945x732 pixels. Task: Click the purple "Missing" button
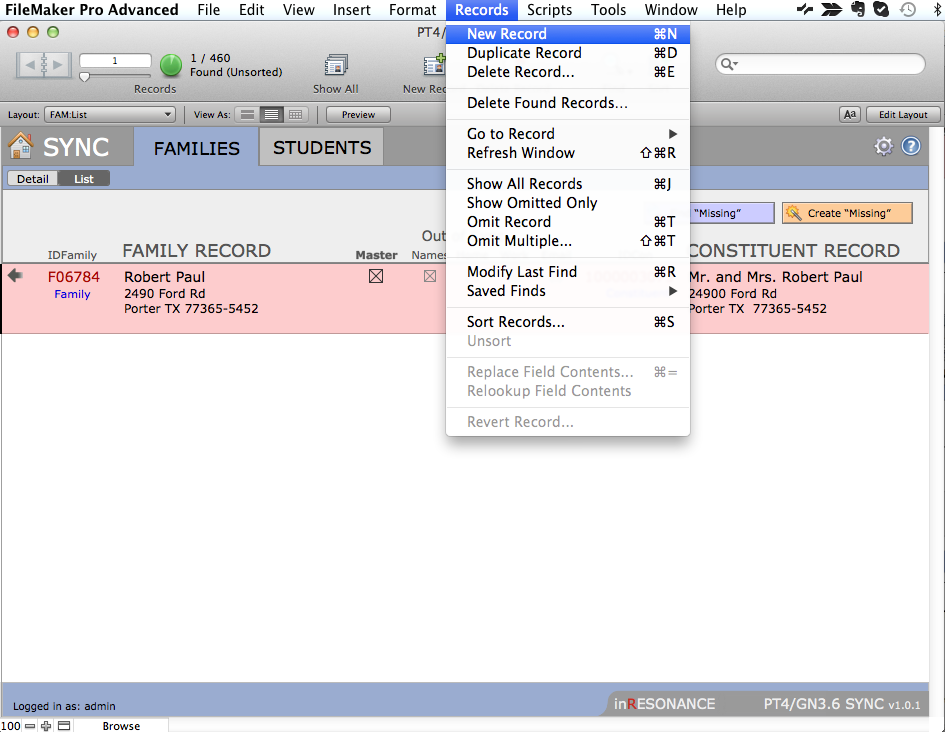(x=731, y=213)
